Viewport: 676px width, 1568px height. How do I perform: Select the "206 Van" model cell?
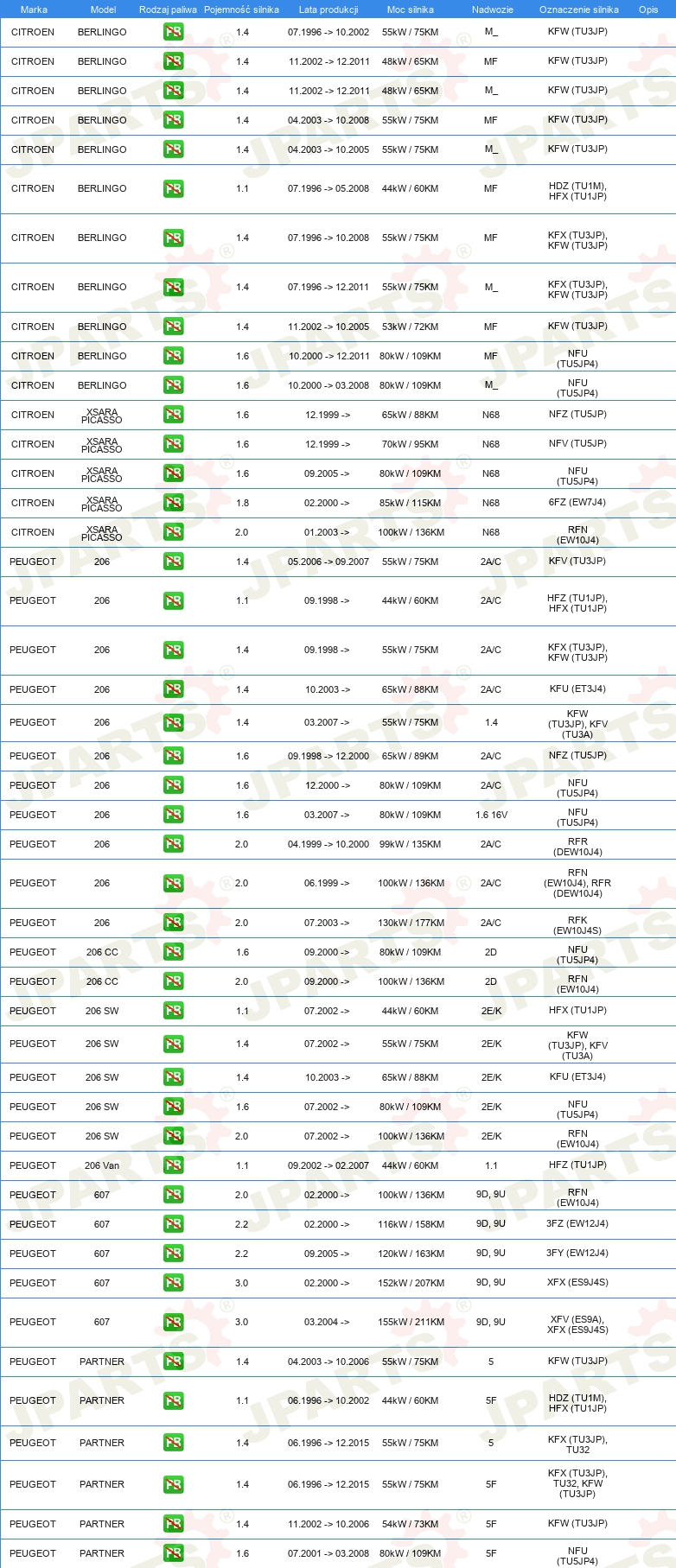point(102,1165)
